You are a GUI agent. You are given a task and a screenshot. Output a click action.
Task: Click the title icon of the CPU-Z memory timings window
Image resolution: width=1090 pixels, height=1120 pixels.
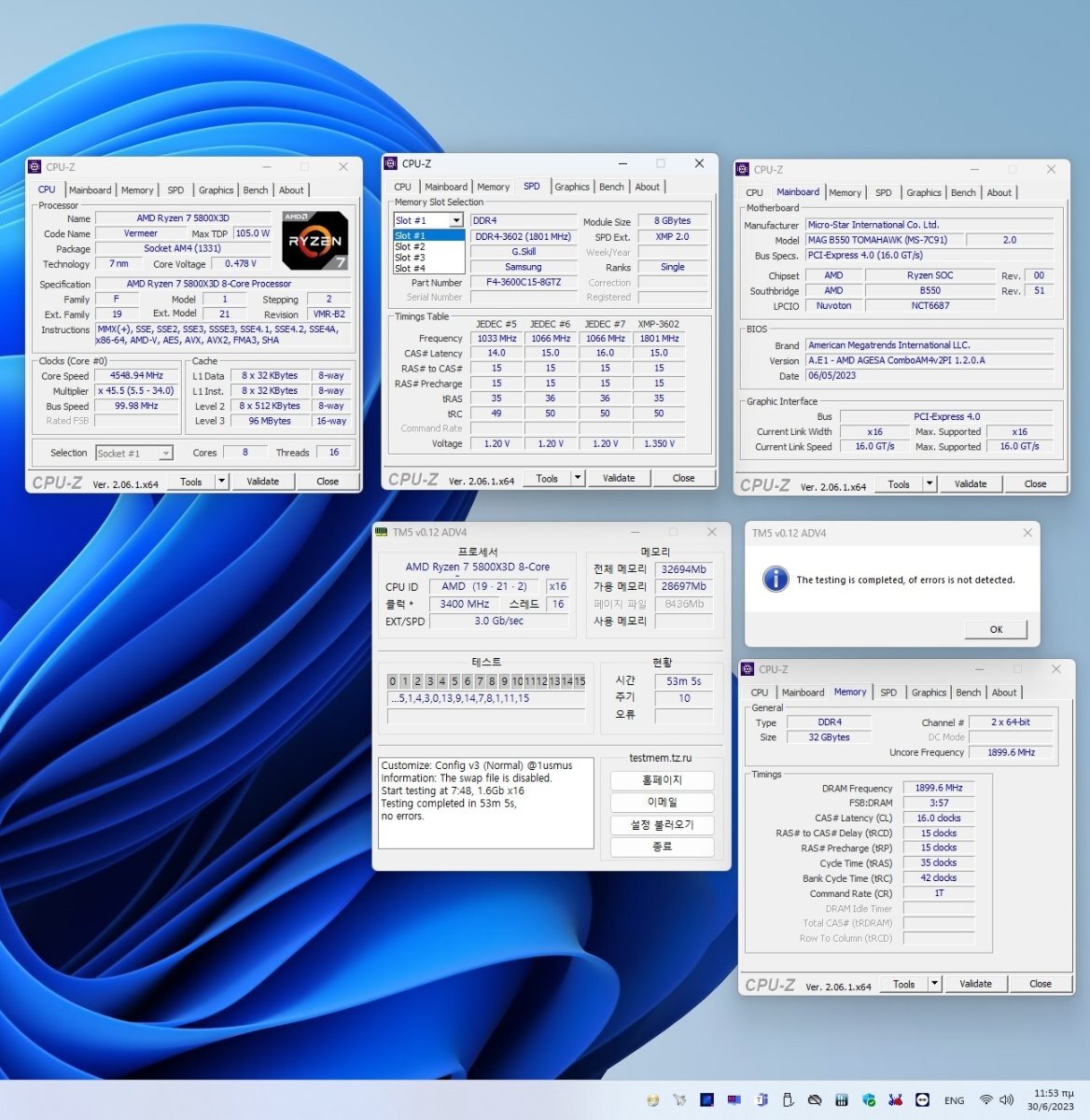pos(748,669)
